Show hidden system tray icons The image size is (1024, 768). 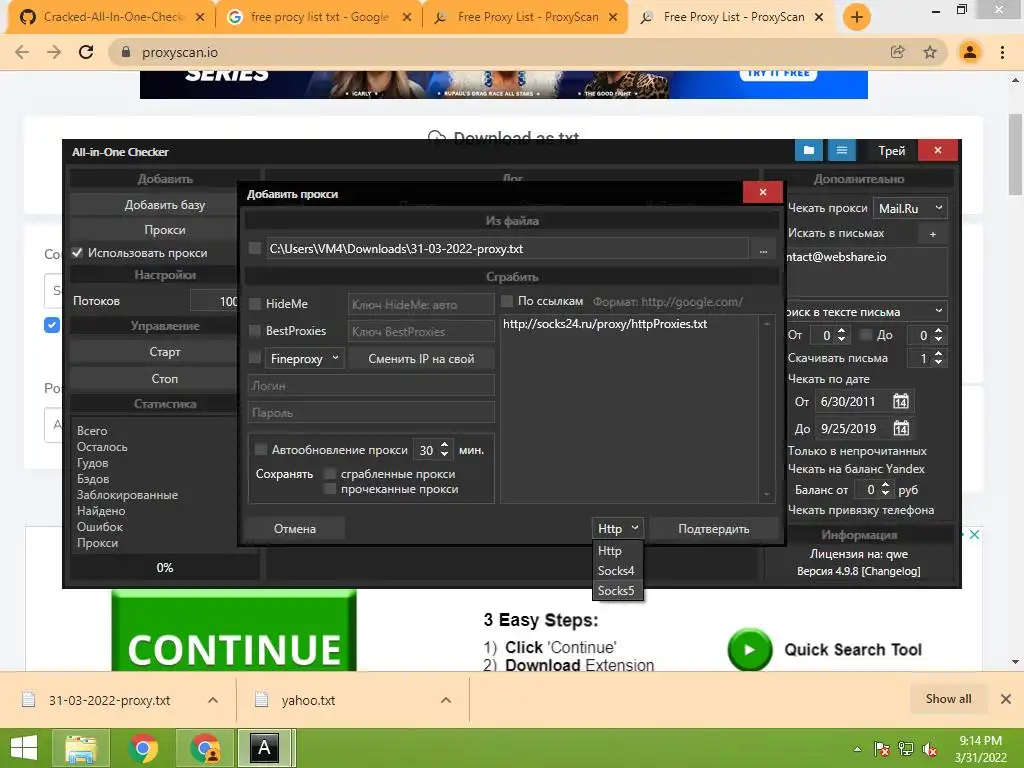pos(857,749)
